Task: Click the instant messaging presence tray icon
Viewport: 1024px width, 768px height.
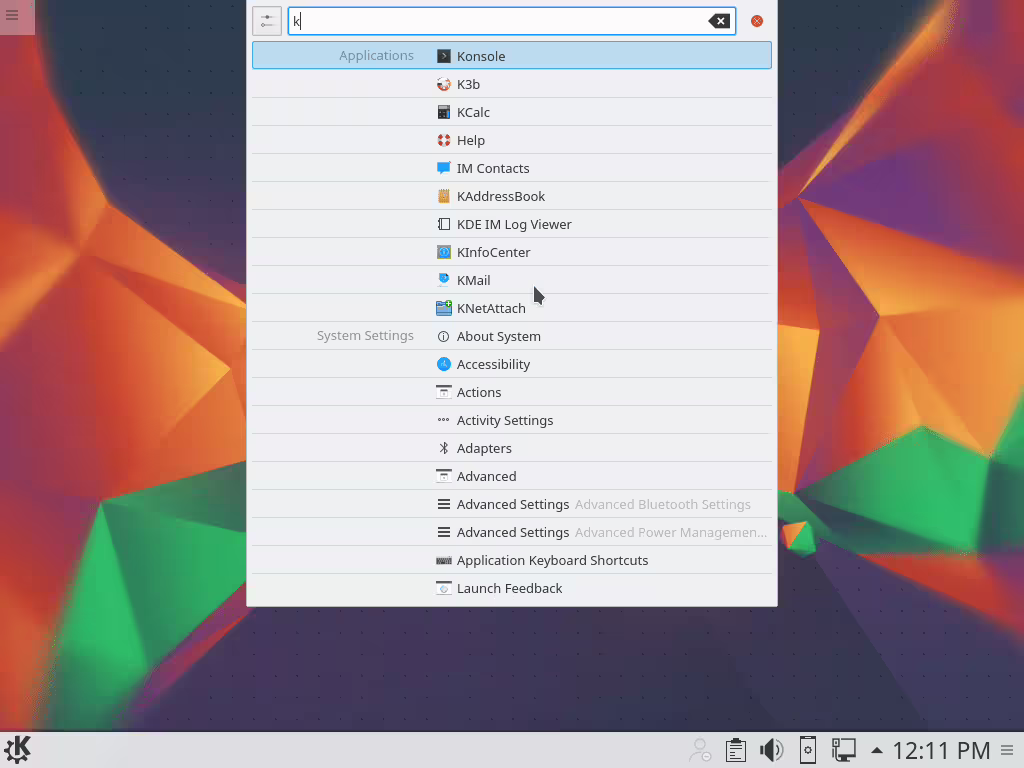Action: 700,750
